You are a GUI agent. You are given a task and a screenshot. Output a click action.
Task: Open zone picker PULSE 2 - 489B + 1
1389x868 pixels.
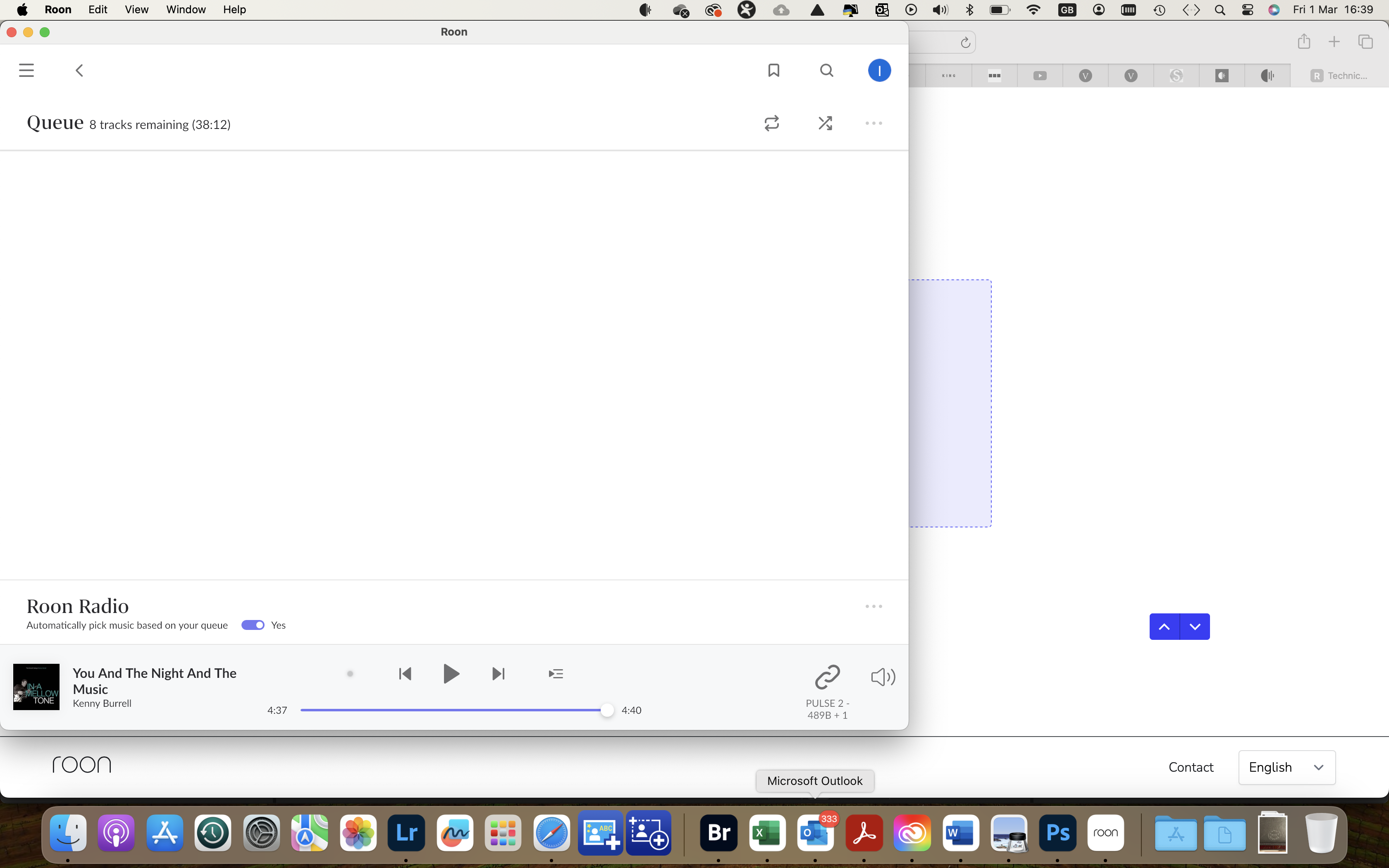tap(827, 692)
